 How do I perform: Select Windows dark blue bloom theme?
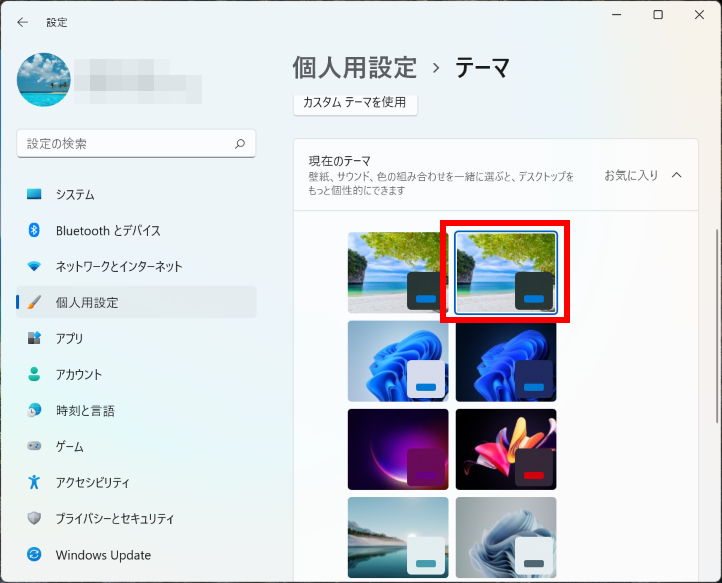[x=506, y=361]
